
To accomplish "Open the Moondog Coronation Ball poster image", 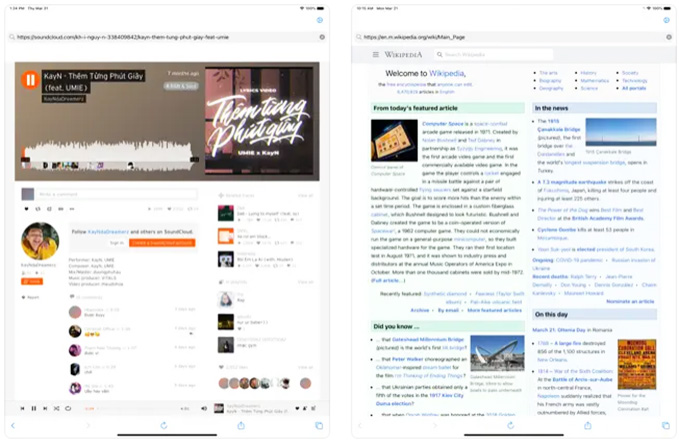I will coord(637,365).
